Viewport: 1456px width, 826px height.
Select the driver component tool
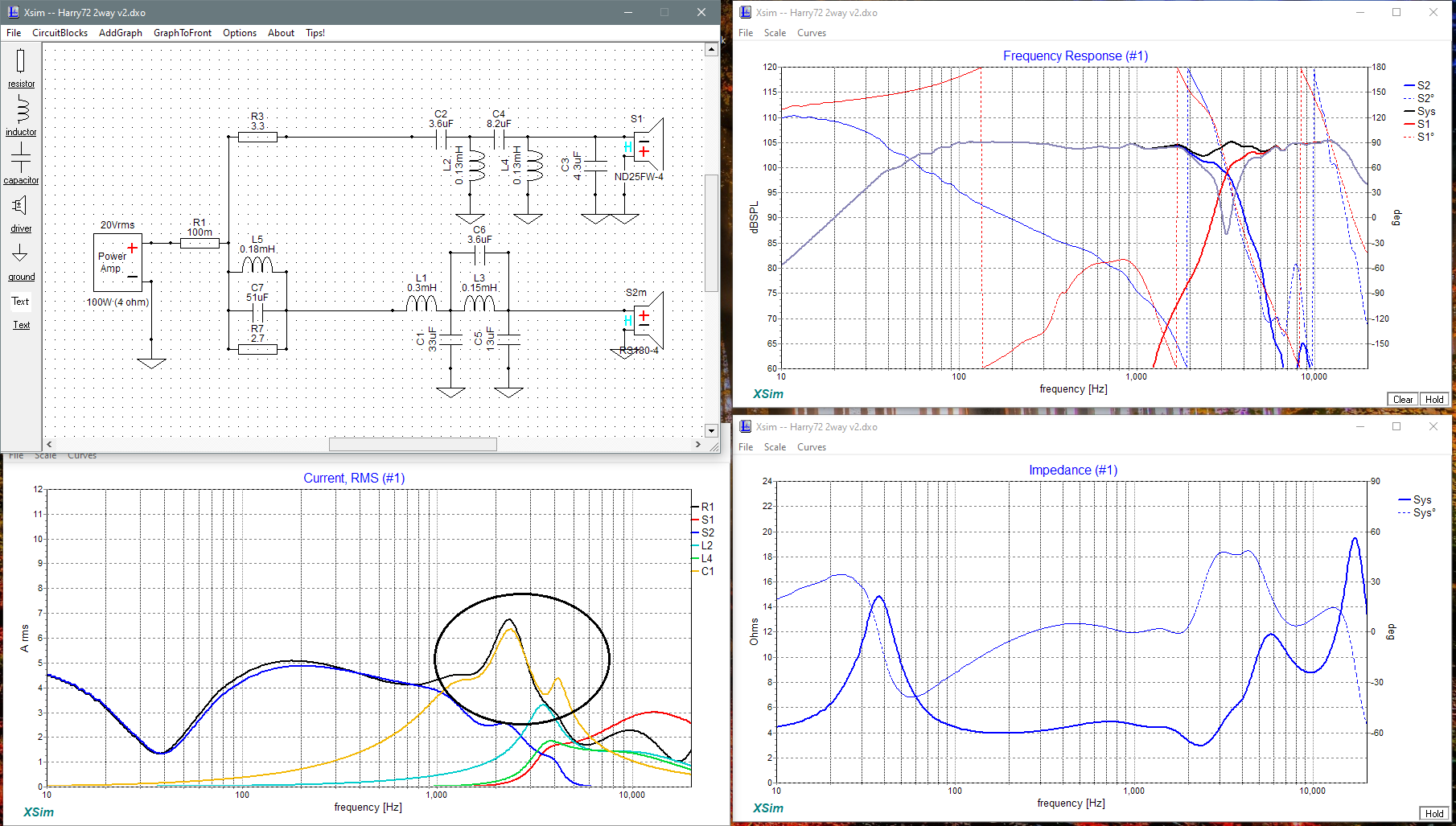[x=21, y=213]
